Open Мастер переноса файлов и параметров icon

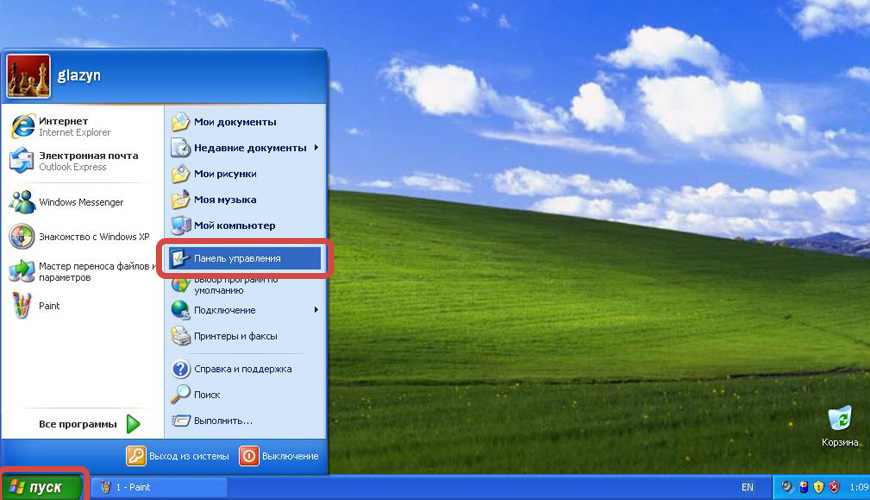[22, 271]
